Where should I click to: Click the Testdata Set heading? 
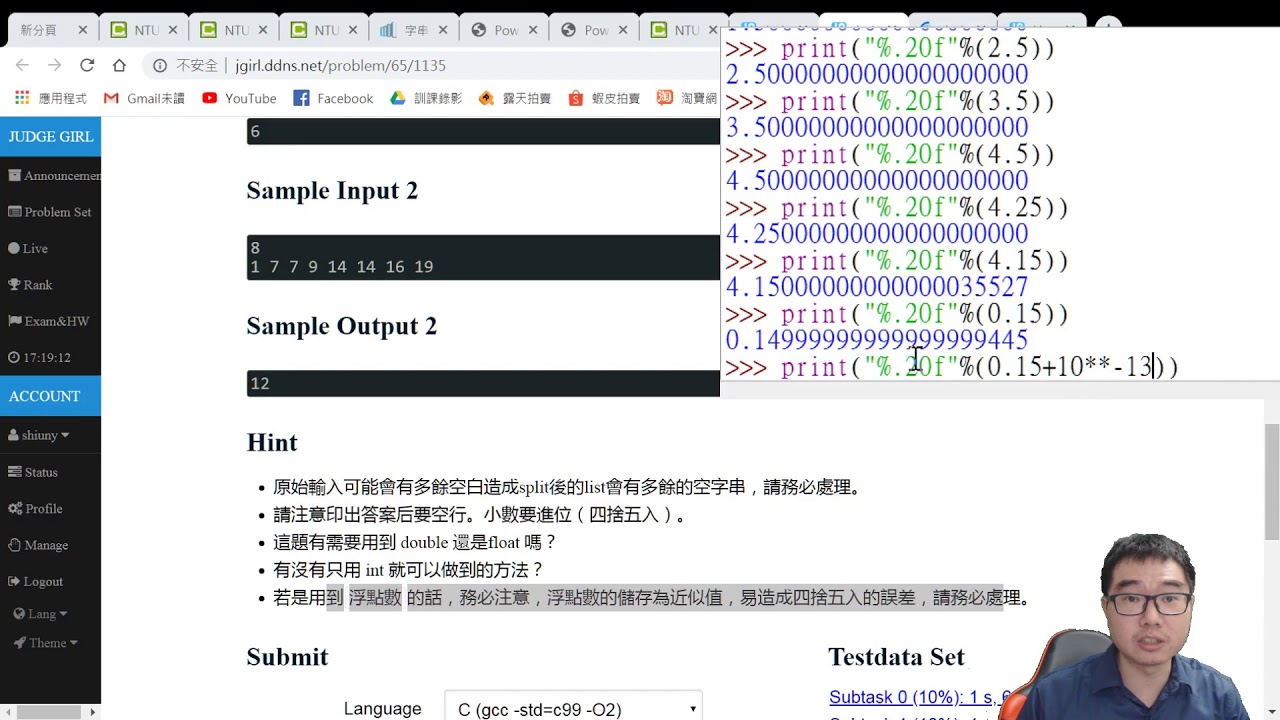pos(896,656)
